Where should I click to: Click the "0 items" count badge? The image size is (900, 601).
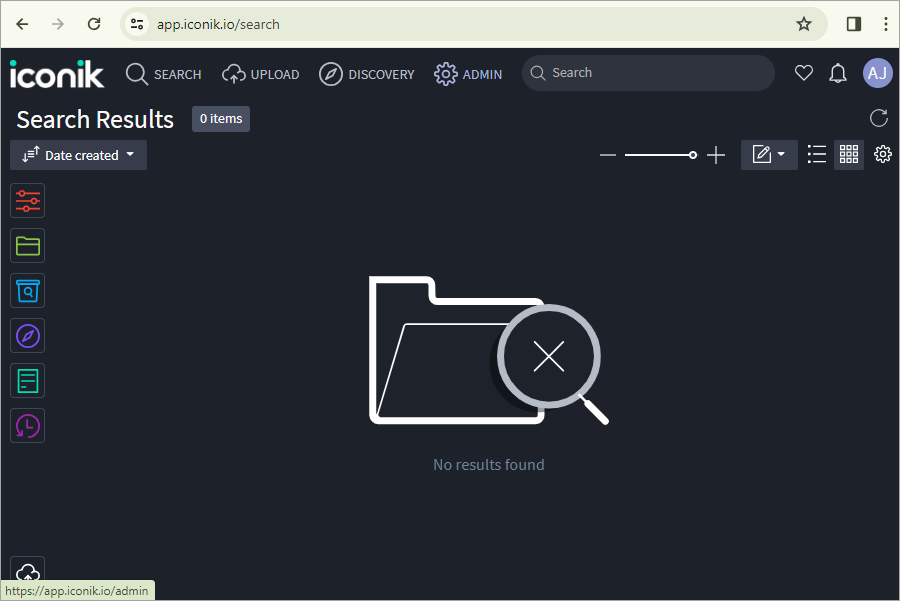point(221,119)
